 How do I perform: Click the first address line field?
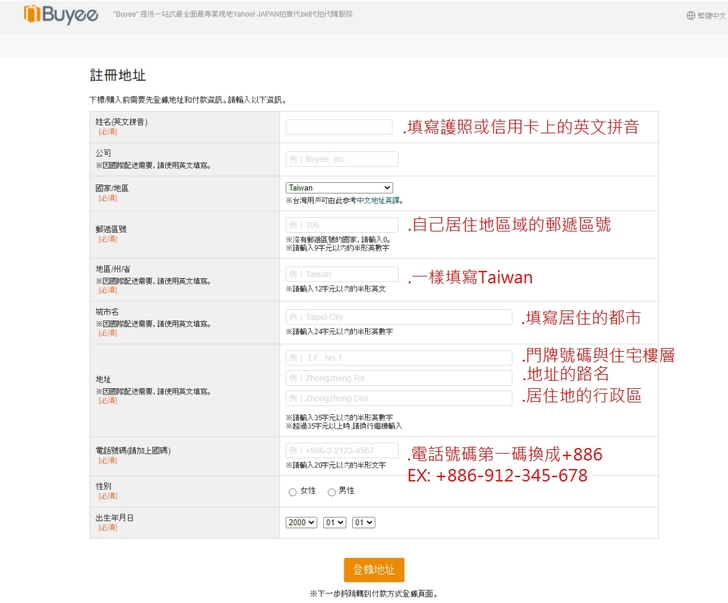tap(398, 358)
